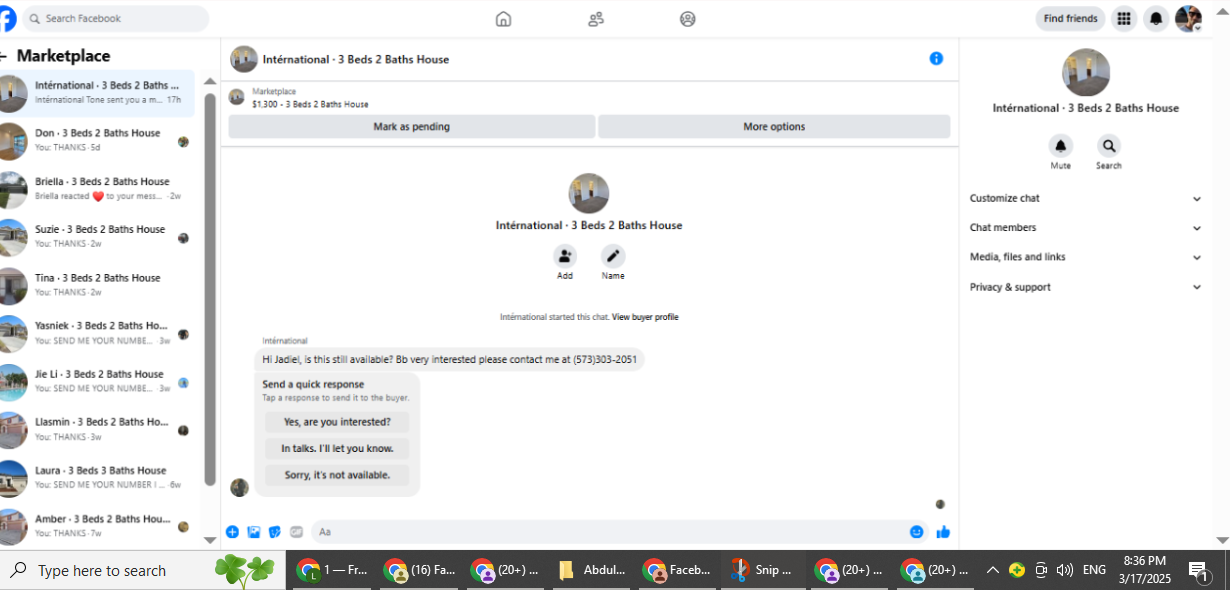The height and width of the screenshot is (590, 1230).
Task: Switch to the "(16) Fa..." Chrome taskbar window
Action: click(x=420, y=570)
